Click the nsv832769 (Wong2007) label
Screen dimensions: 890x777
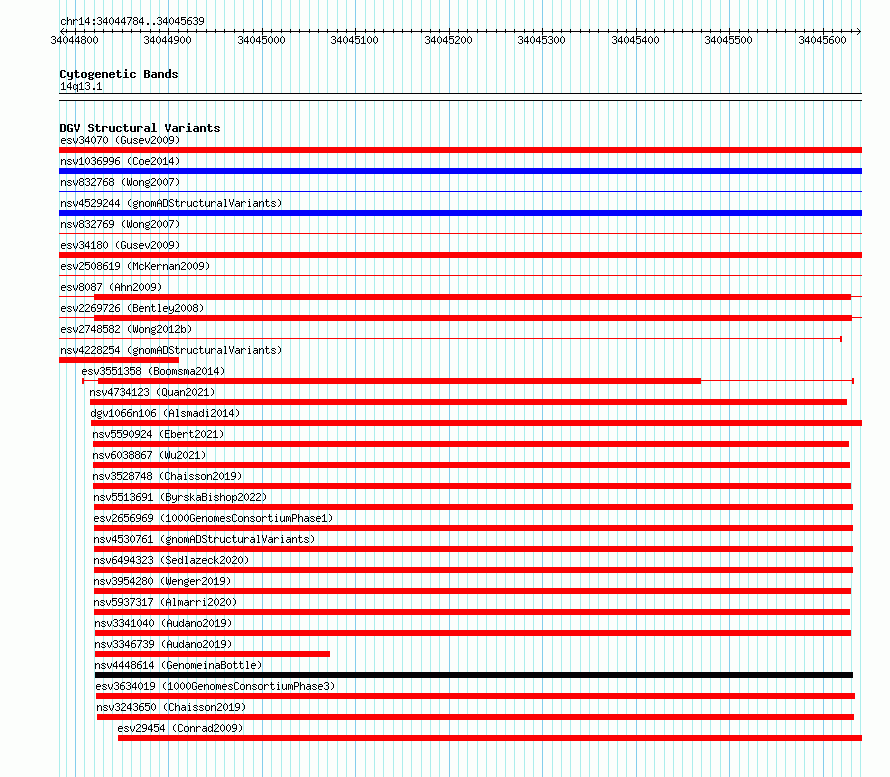pyautogui.click(x=120, y=224)
